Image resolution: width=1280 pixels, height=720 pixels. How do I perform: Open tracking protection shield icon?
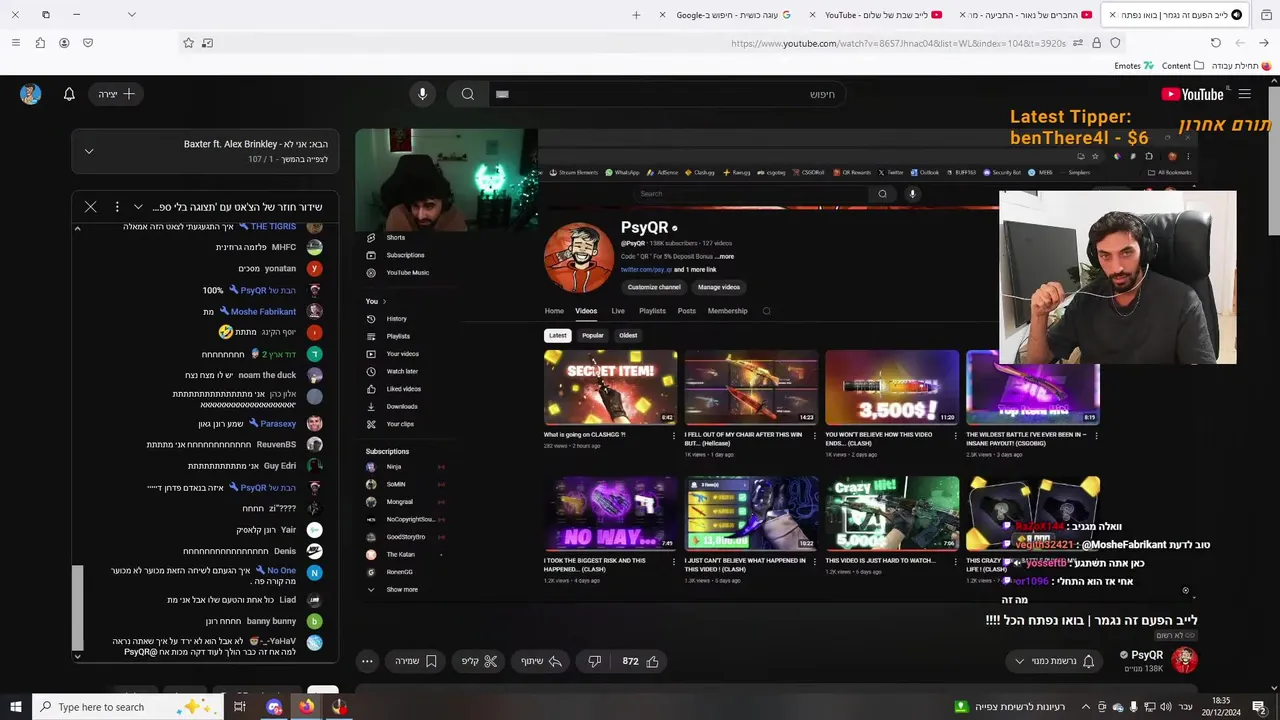click(1116, 43)
